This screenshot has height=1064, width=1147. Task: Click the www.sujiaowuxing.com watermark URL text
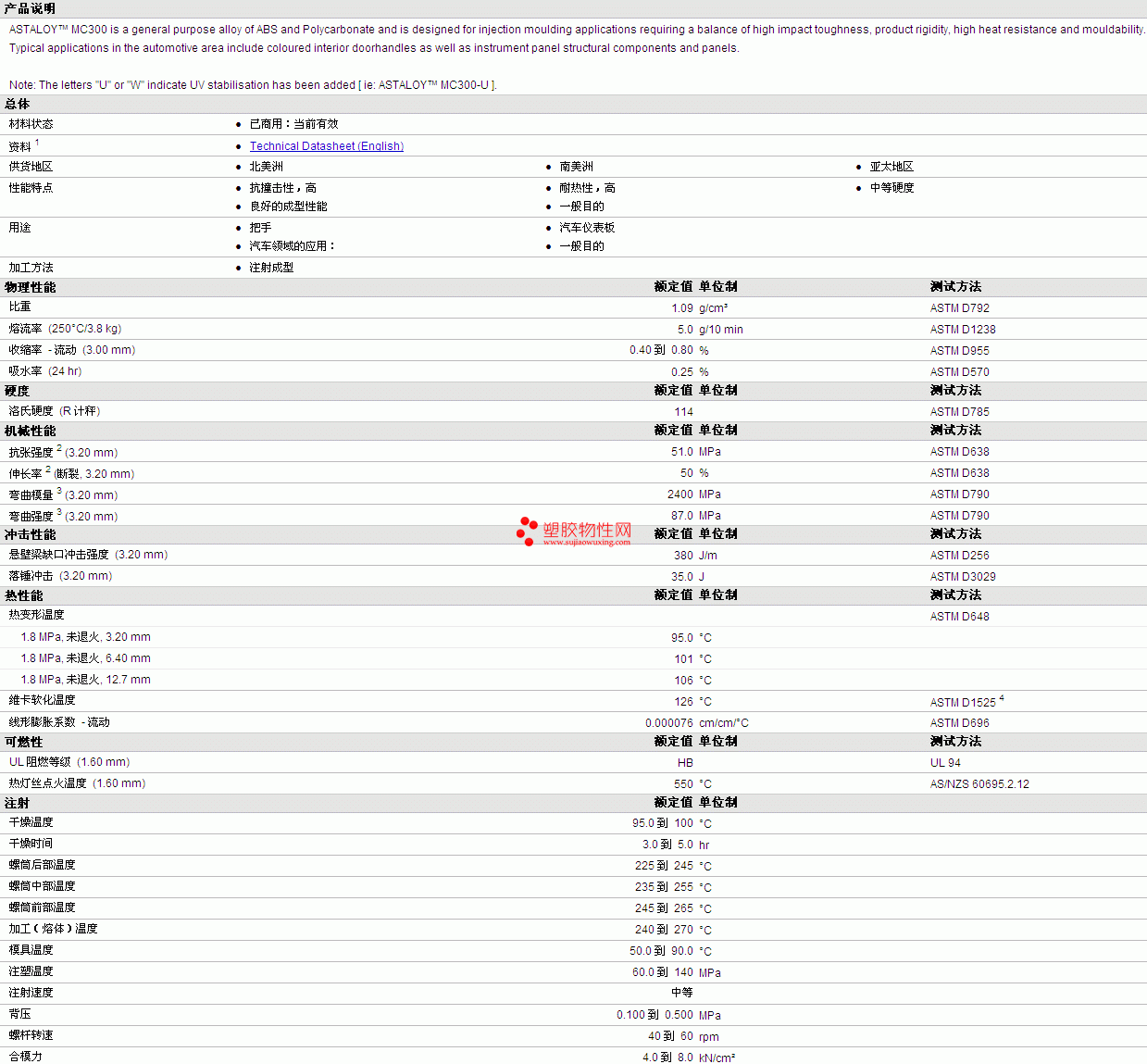587,543
